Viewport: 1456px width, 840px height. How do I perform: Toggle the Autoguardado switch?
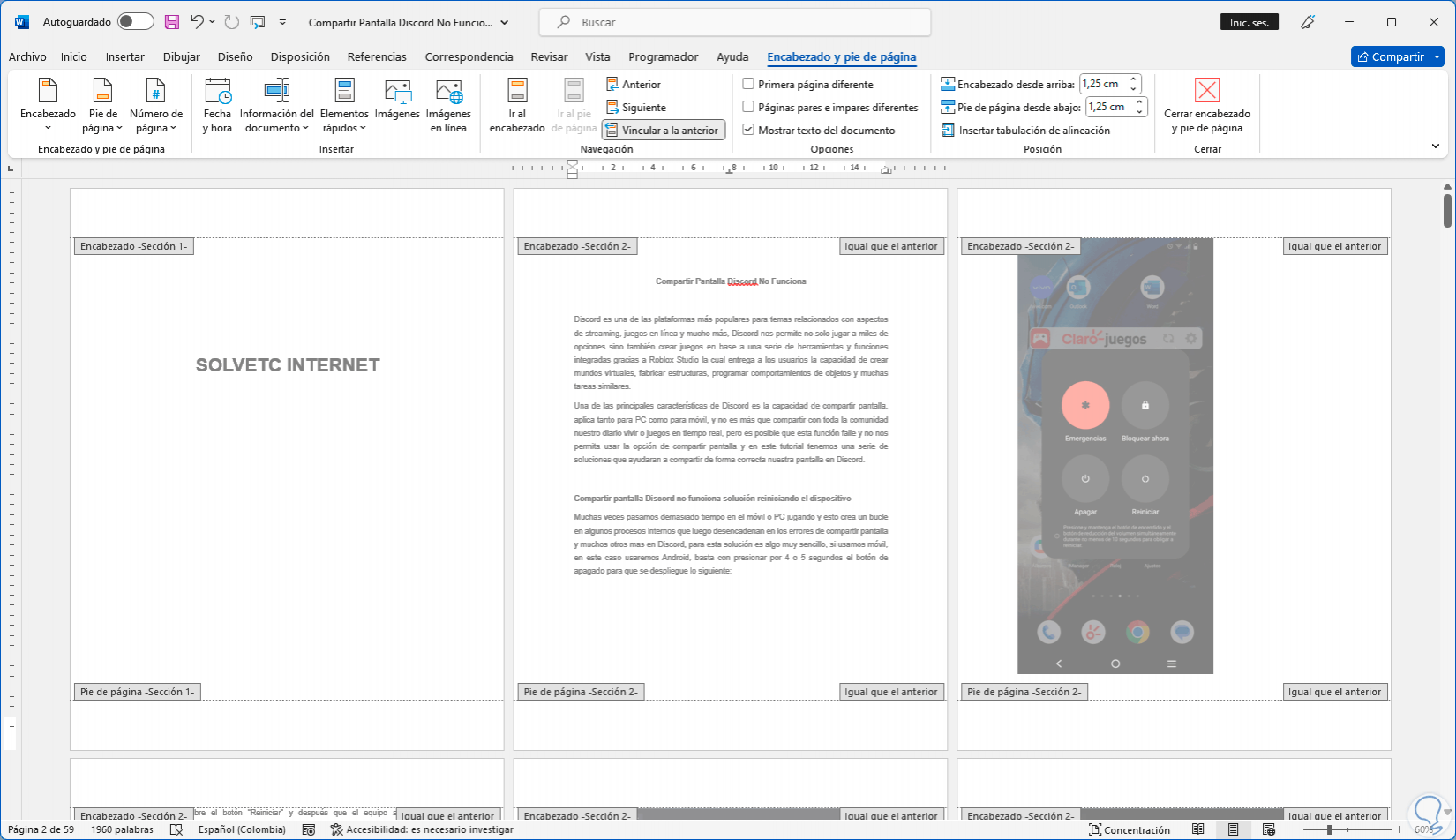[x=136, y=22]
